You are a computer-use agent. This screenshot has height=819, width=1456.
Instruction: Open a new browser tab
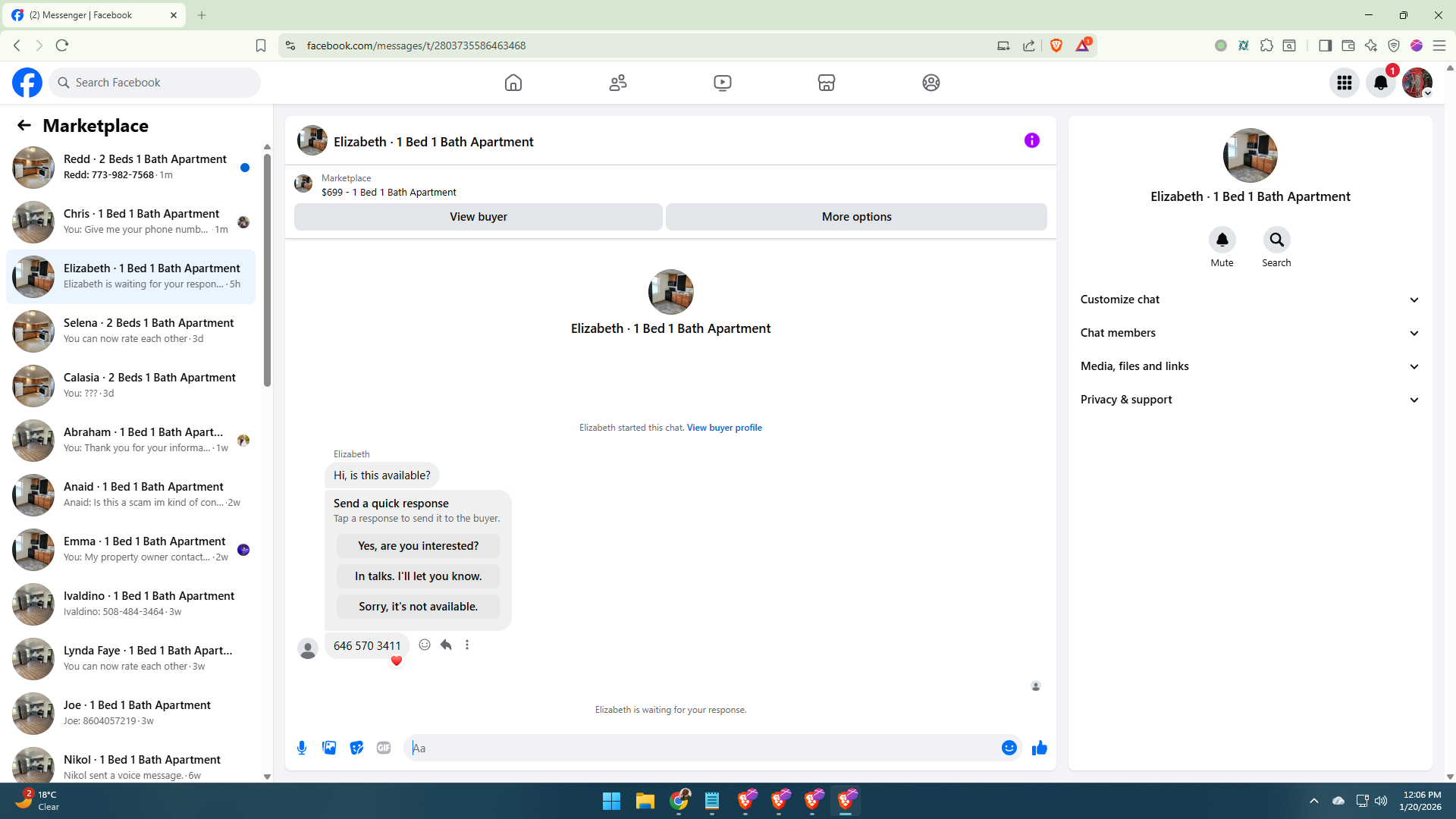(x=202, y=15)
